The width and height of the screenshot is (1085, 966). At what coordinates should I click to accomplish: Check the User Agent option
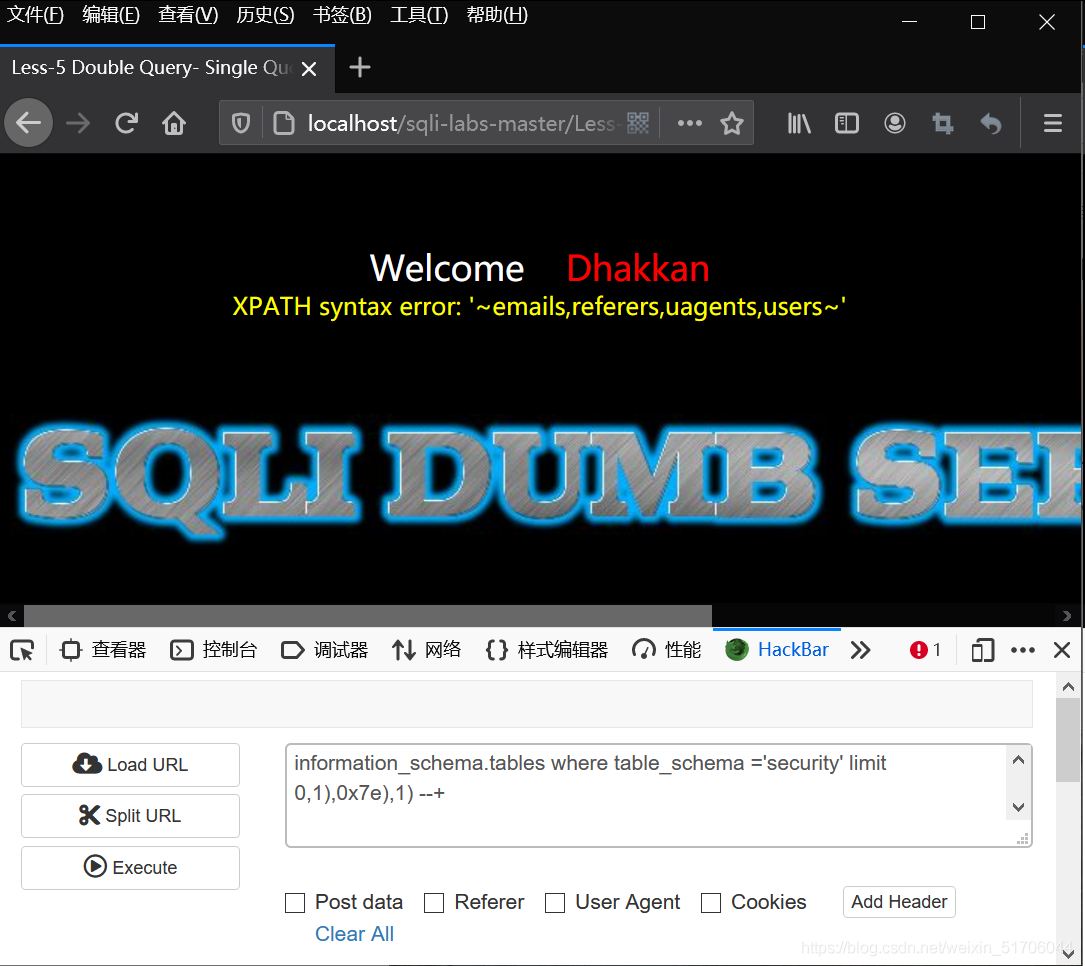[555, 903]
